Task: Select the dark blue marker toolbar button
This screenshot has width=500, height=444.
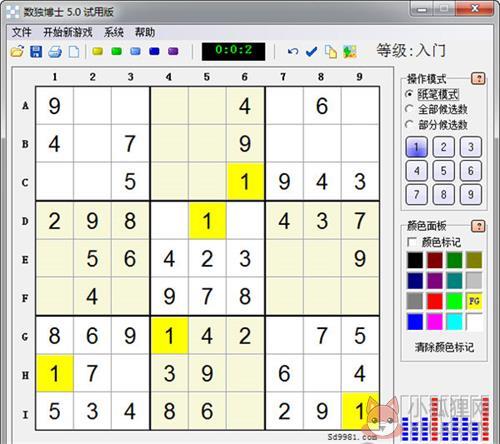Action: (154, 51)
